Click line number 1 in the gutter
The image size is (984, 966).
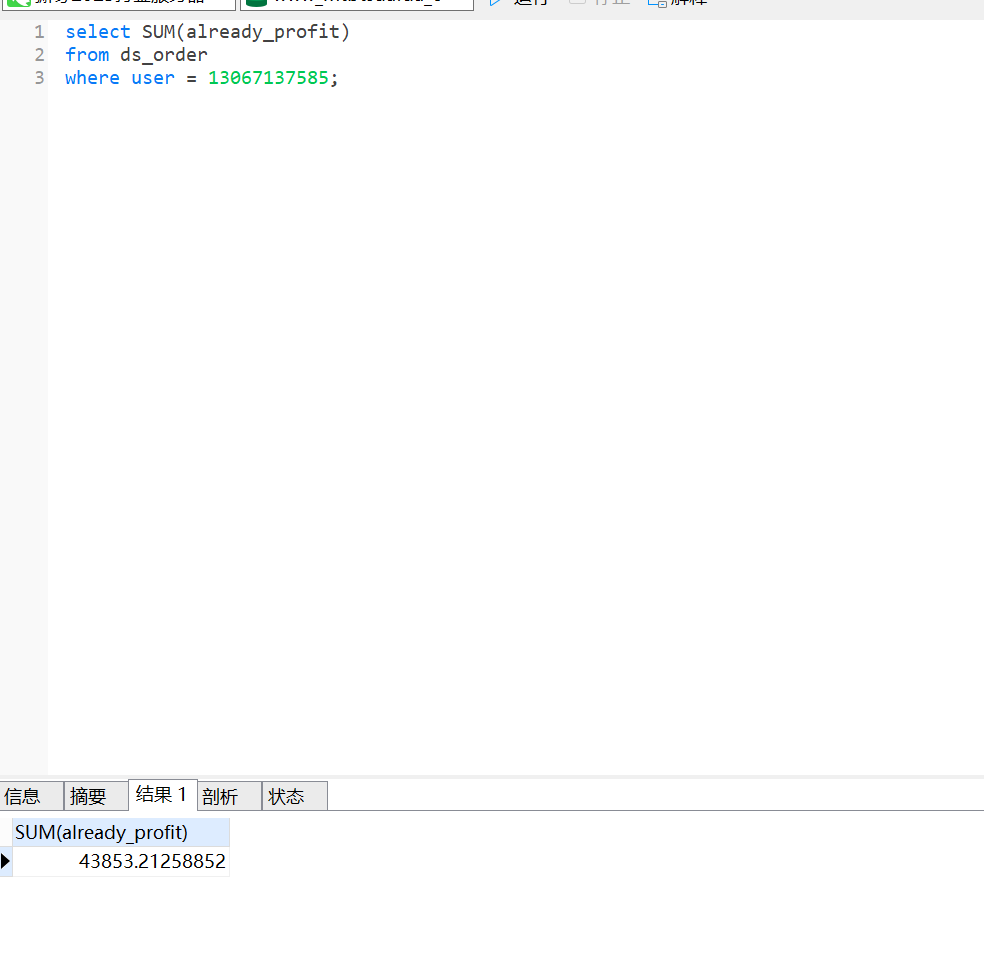(x=39, y=32)
